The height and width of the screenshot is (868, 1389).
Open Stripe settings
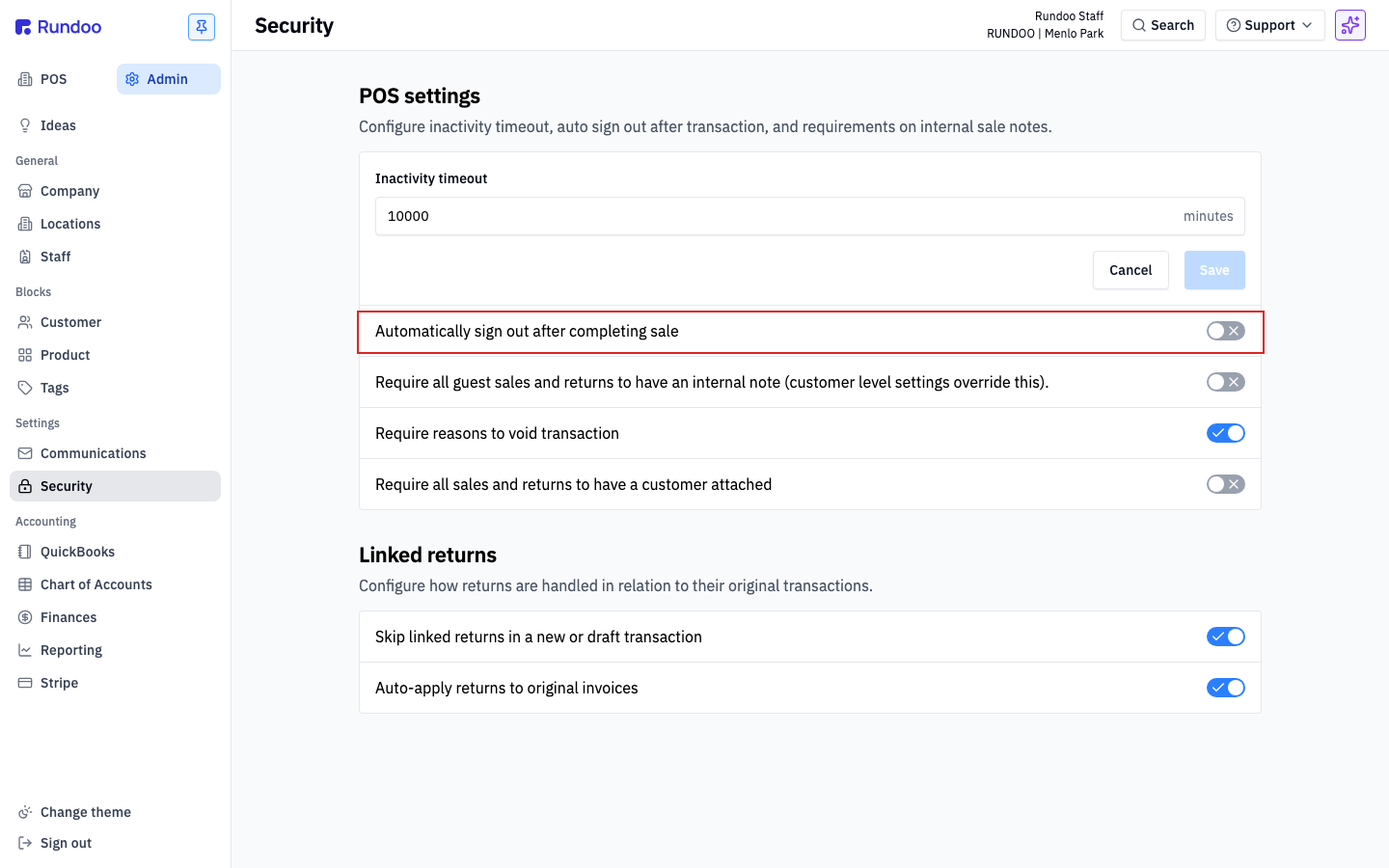pos(116,683)
